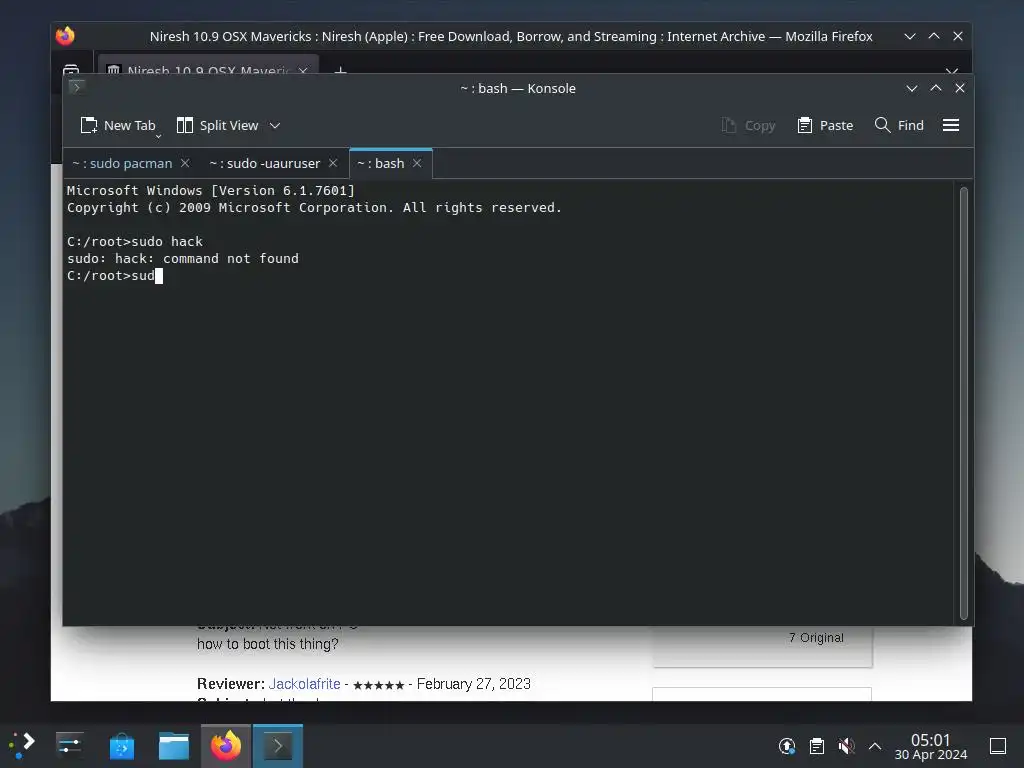The width and height of the screenshot is (1024, 768).
Task: Open the Dolphin file manager from the taskbar
Action: click(174, 745)
